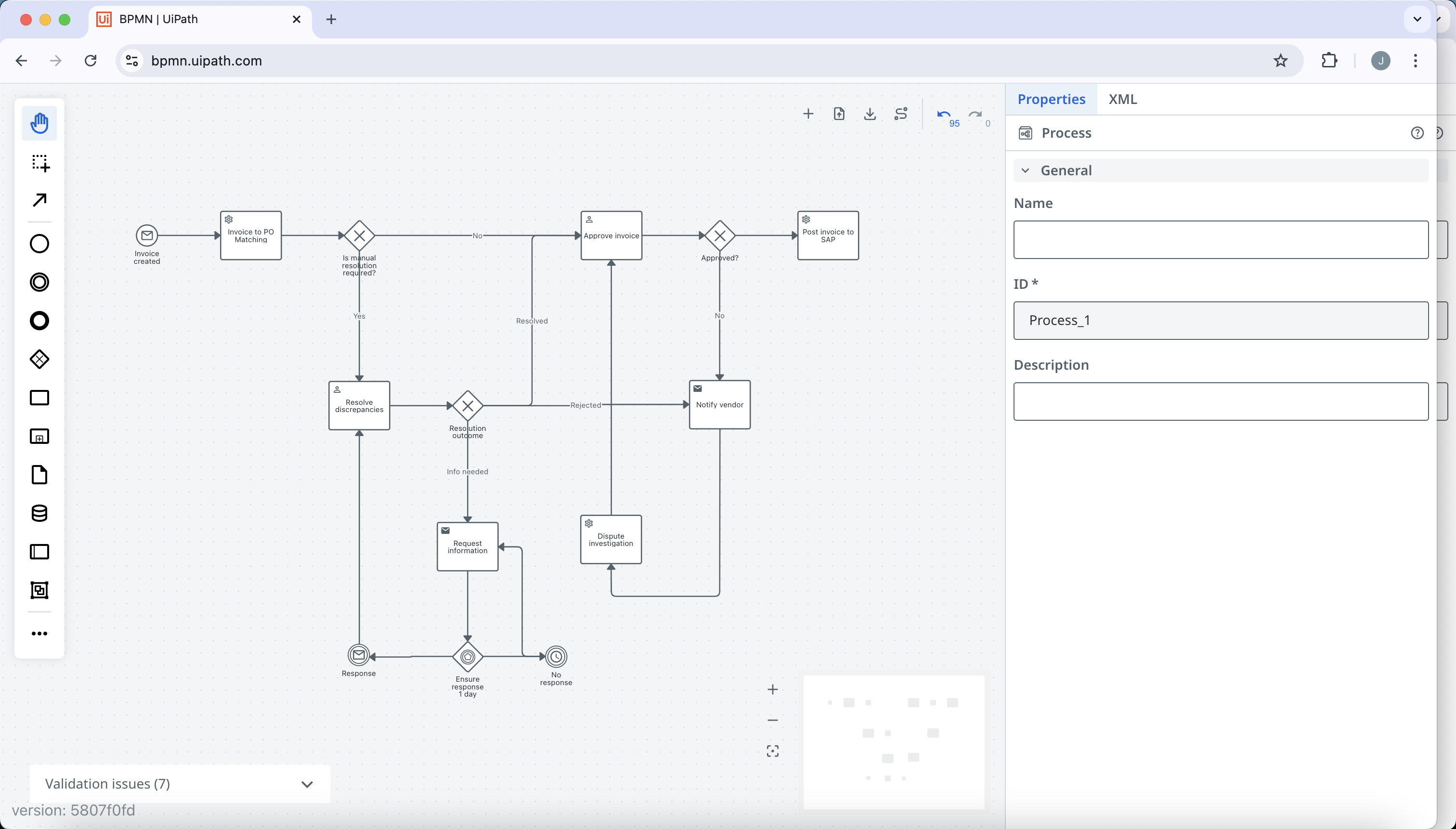Select the Hand pan tool
The width and height of the screenshot is (1456, 829).
click(39, 123)
